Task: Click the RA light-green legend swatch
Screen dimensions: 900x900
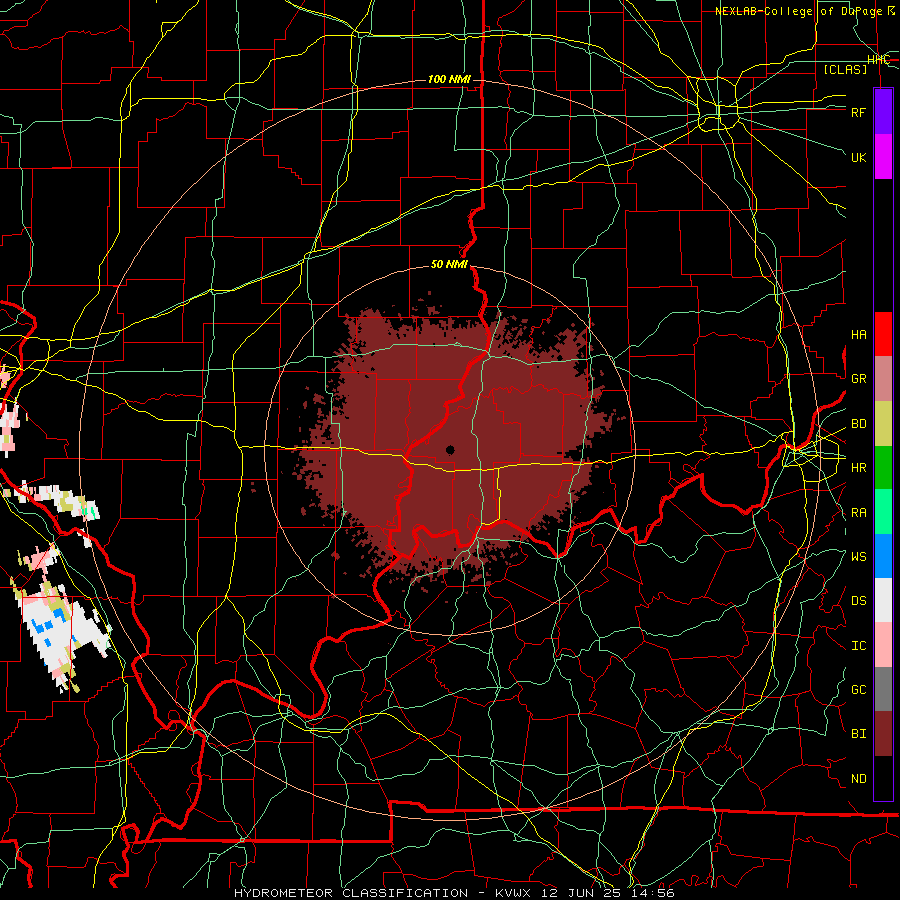Action: tap(883, 512)
